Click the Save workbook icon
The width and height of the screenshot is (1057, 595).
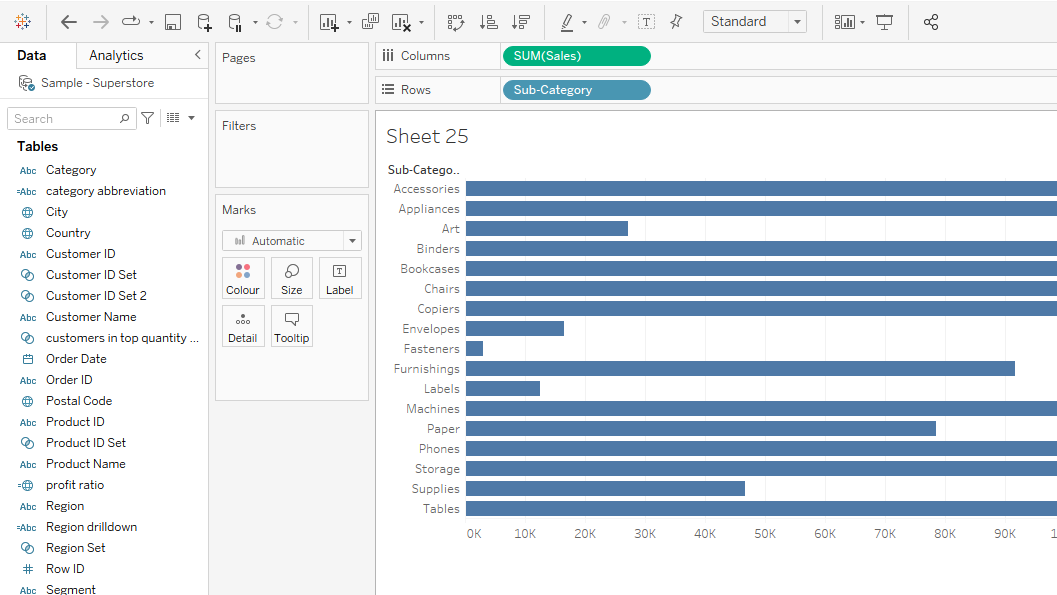(173, 22)
